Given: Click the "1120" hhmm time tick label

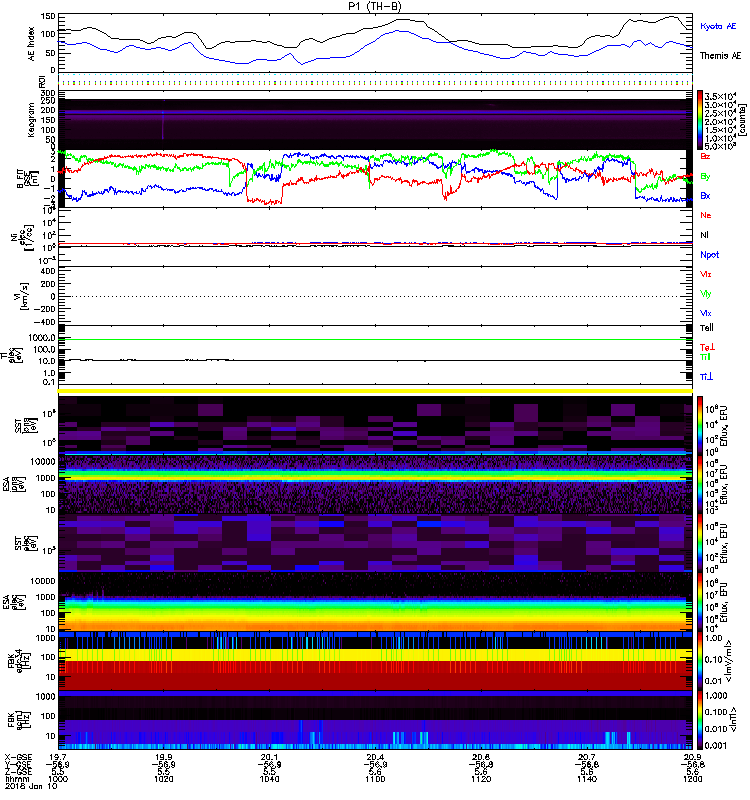Looking at the screenshot, I should point(481,779).
